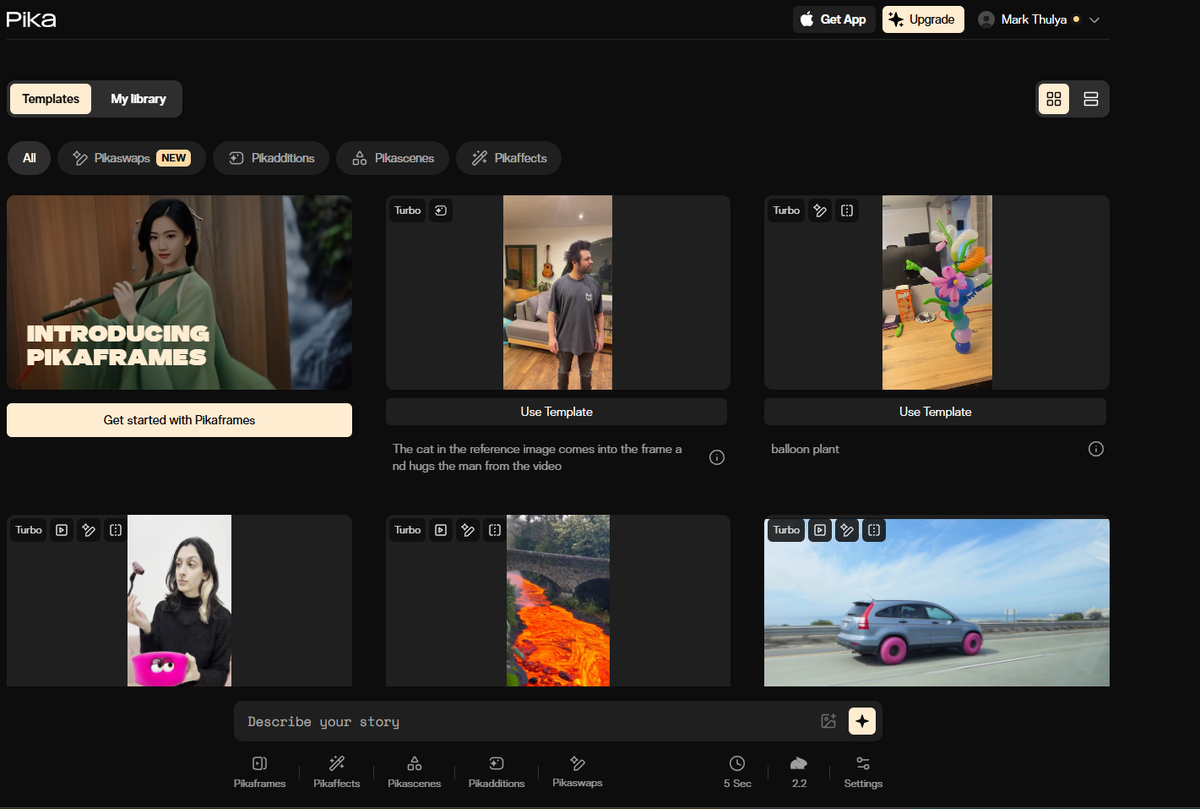
Task: Open the 2.2 model version selector
Action: point(799,772)
